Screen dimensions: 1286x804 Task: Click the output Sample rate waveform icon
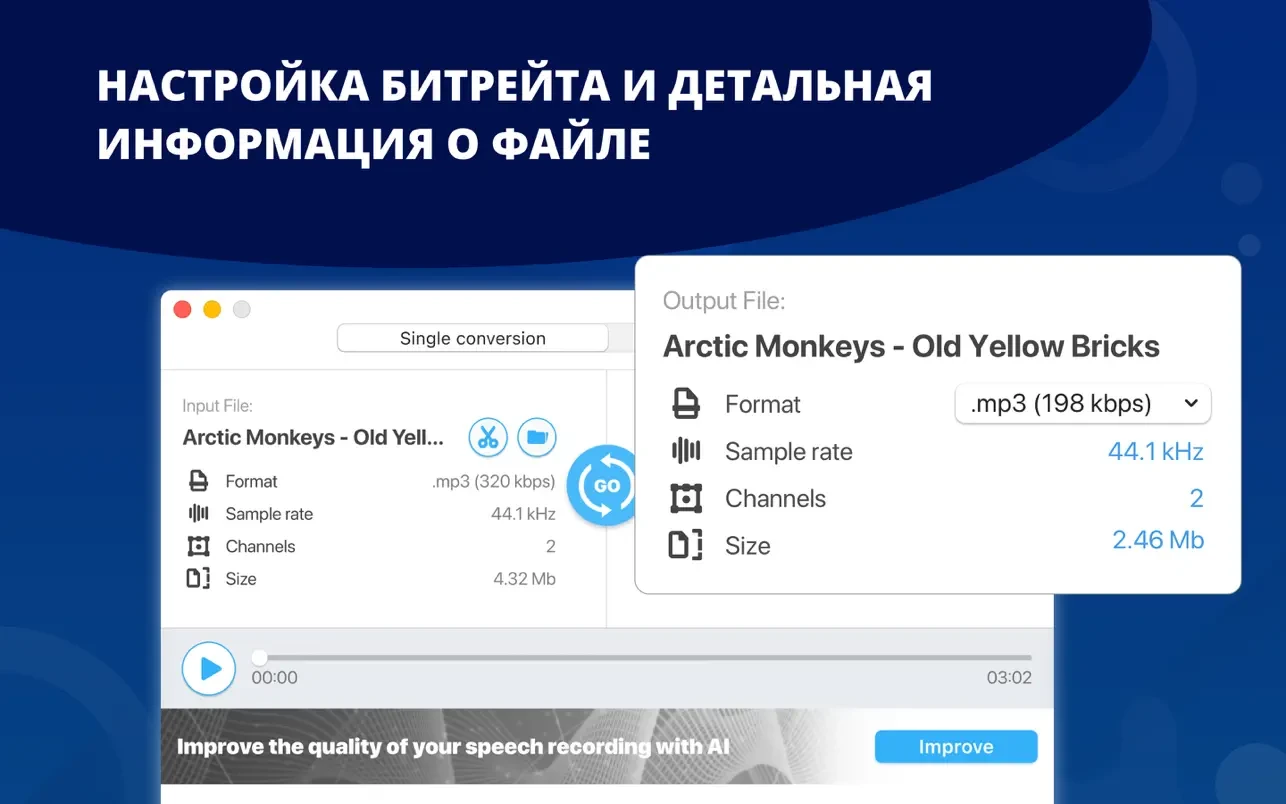click(x=685, y=451)
